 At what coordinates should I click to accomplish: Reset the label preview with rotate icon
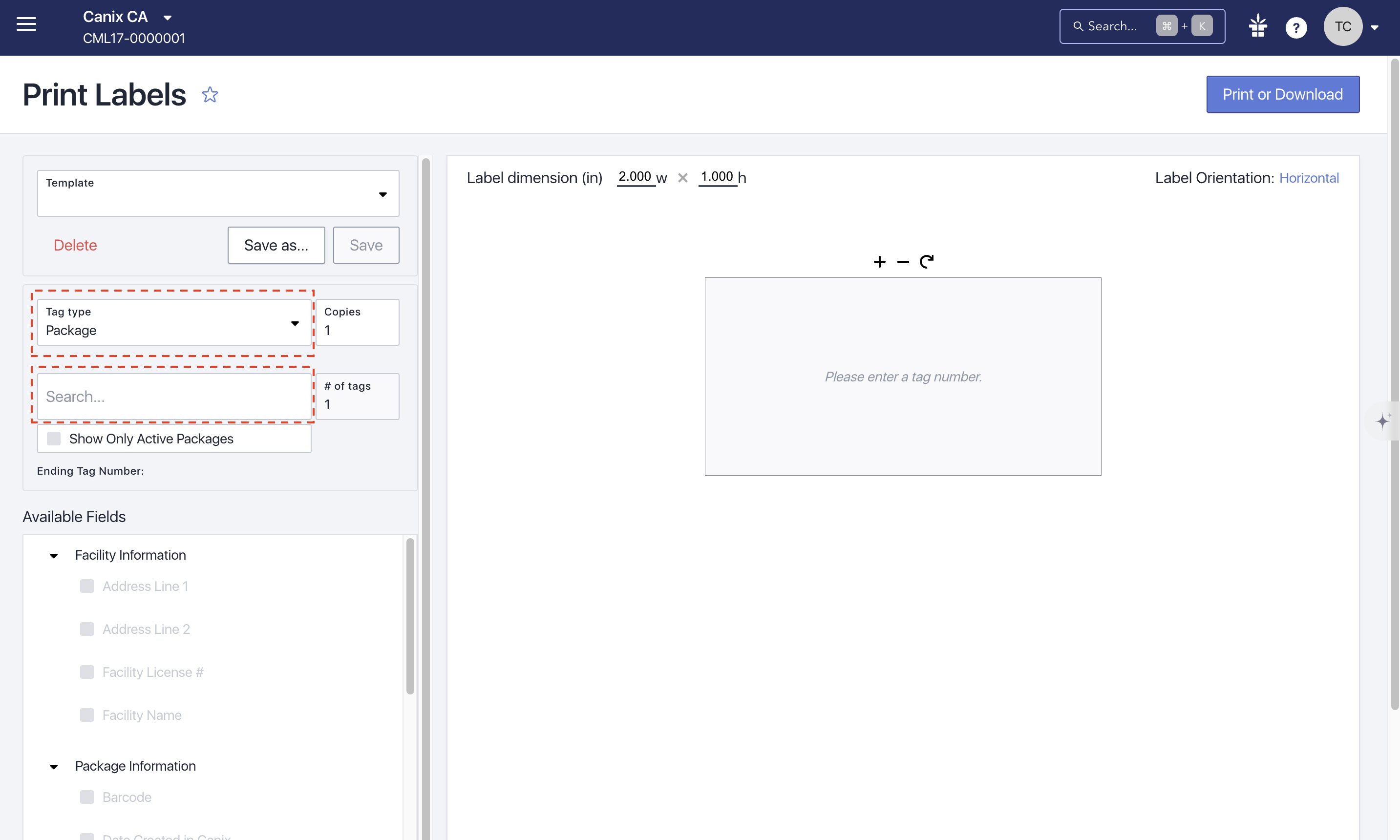coord(927,261)
